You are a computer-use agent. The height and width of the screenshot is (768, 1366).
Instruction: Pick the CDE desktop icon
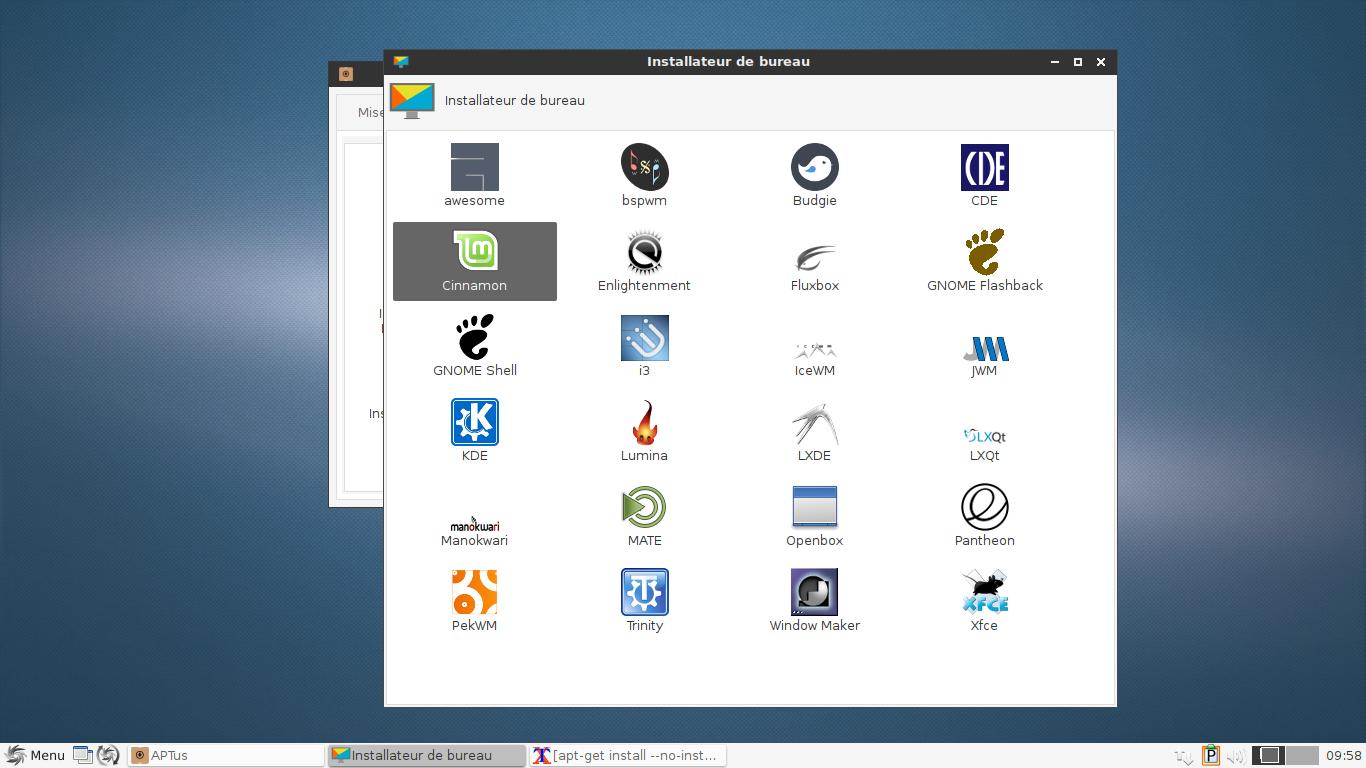pos(984,167)
